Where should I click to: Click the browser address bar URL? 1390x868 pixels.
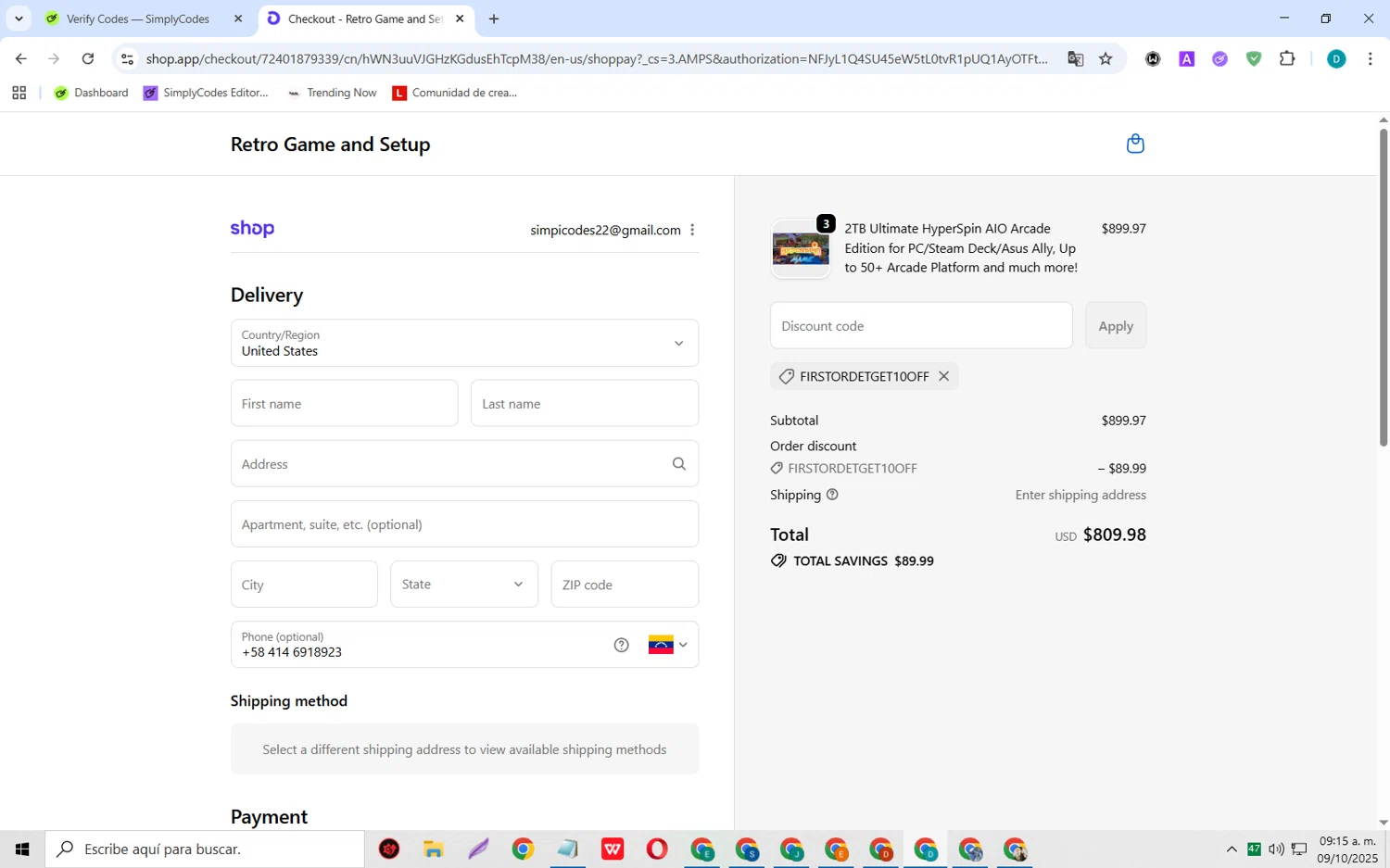pyautogui.click(x=597, y=59)
